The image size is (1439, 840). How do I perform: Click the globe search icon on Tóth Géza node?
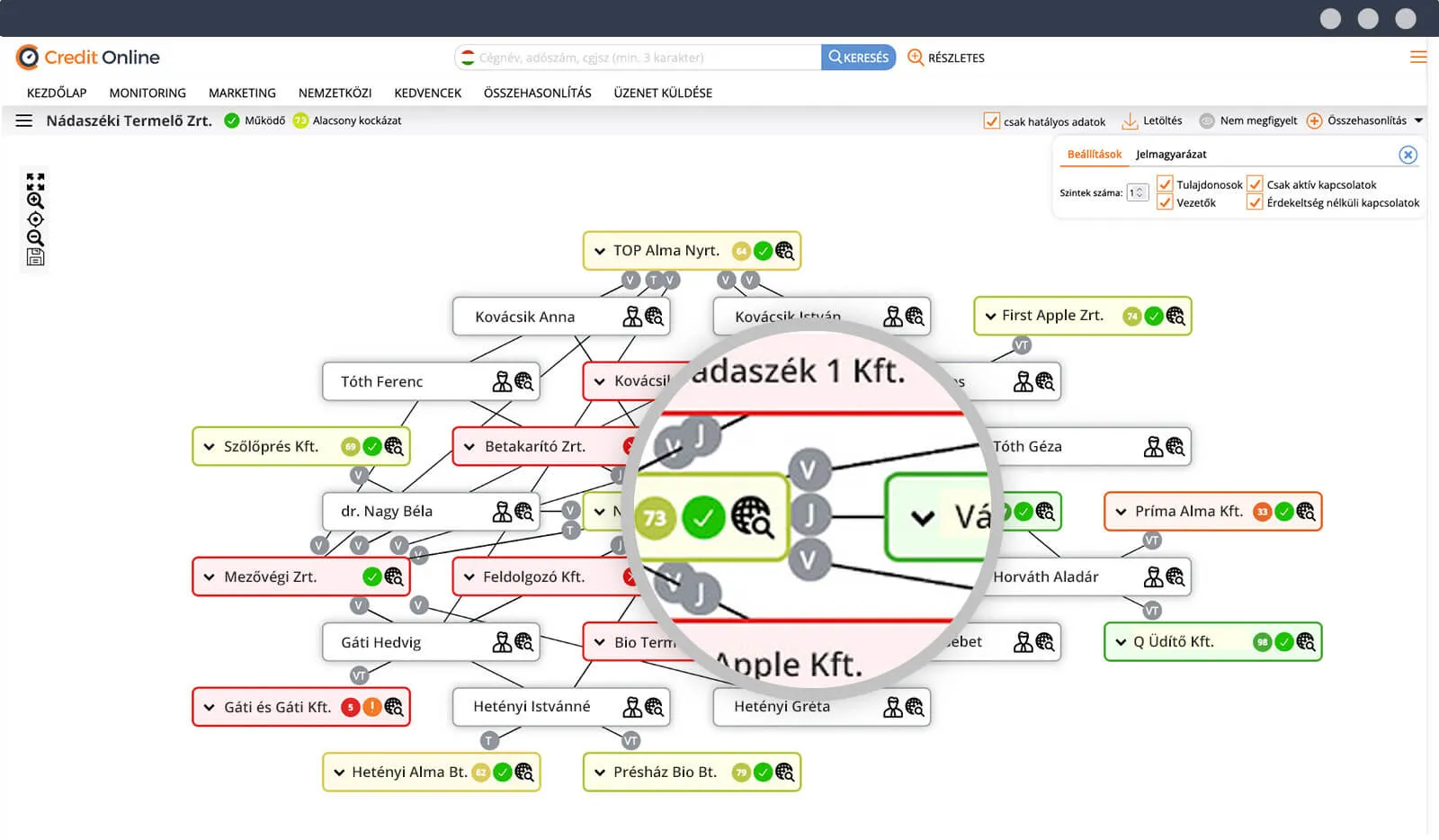[1175, 445]
